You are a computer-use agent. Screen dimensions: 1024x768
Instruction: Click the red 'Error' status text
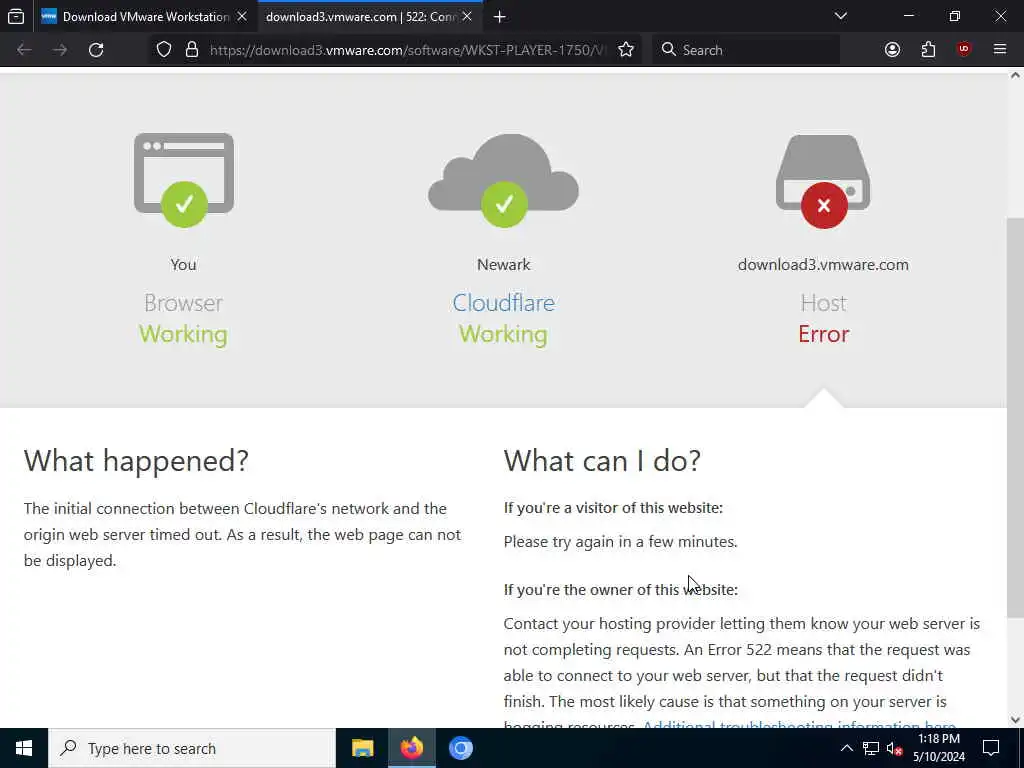click(824, 334)
